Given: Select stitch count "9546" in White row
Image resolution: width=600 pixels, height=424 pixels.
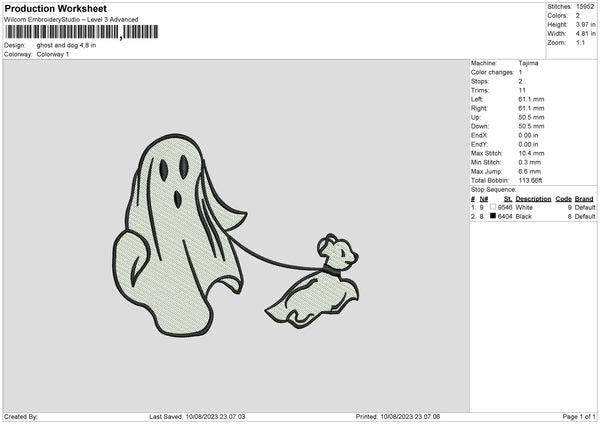Looking at the screenshot, I should point(505,207).
